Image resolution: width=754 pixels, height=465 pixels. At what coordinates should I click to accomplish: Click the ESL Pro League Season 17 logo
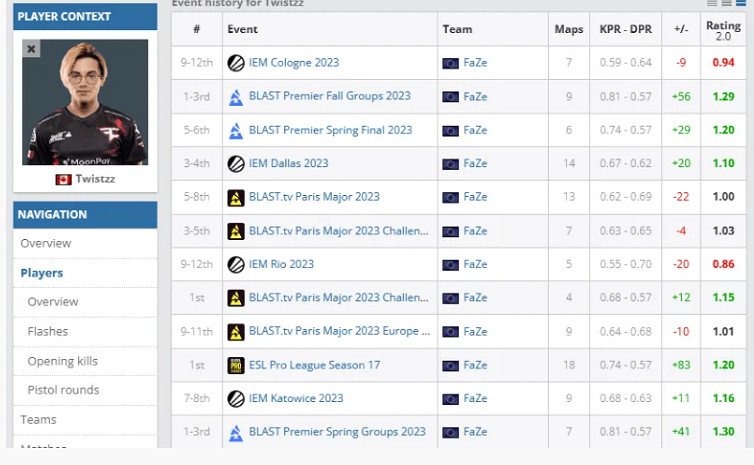click(x=236, y=365)
